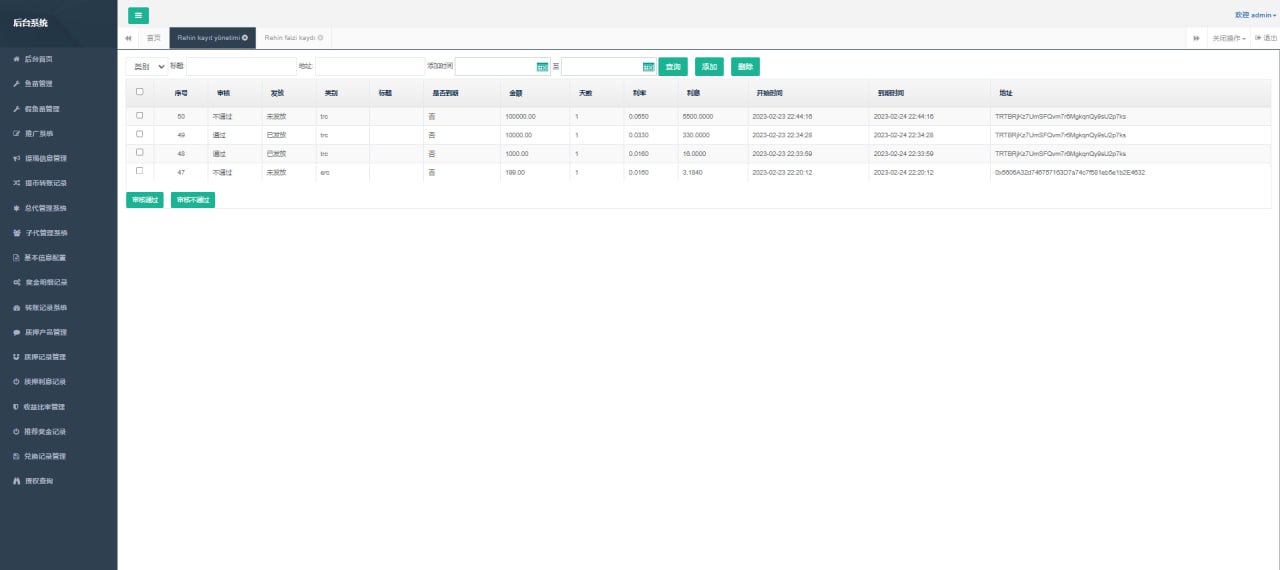Screen dimensions: 1280x570
Task: Switch to the 首页 tab
Action: [153, 38]
